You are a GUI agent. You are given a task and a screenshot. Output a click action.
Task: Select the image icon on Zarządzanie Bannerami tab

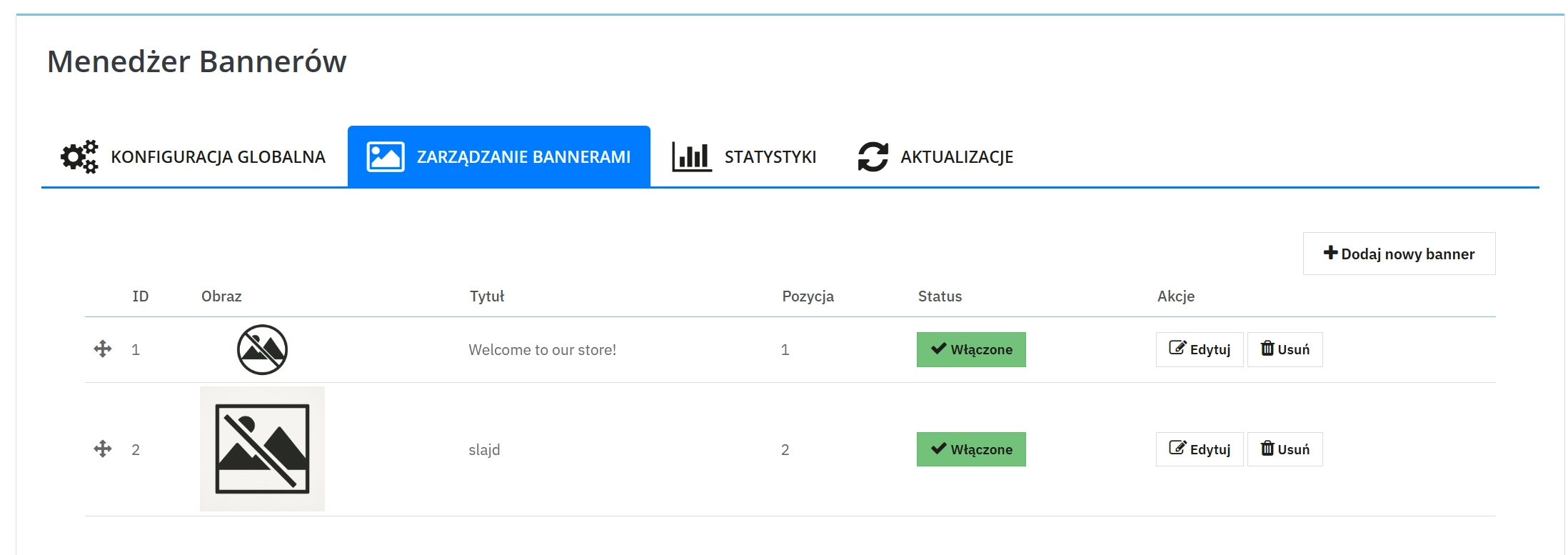pyautogui.click(x=385, y=157)
